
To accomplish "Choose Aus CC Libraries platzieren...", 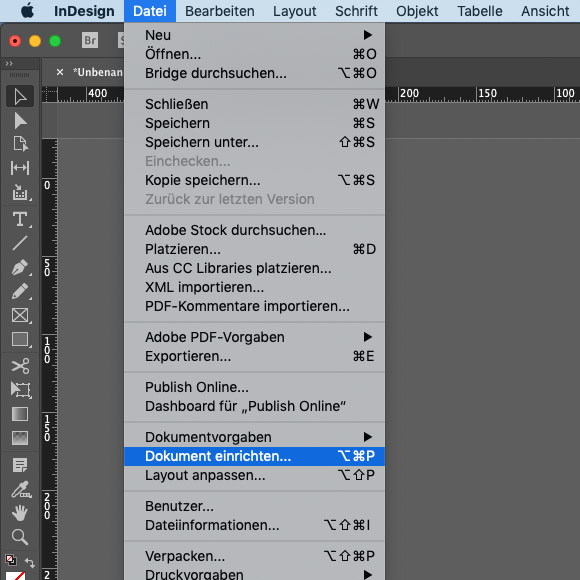I will (x=254, y=268).
